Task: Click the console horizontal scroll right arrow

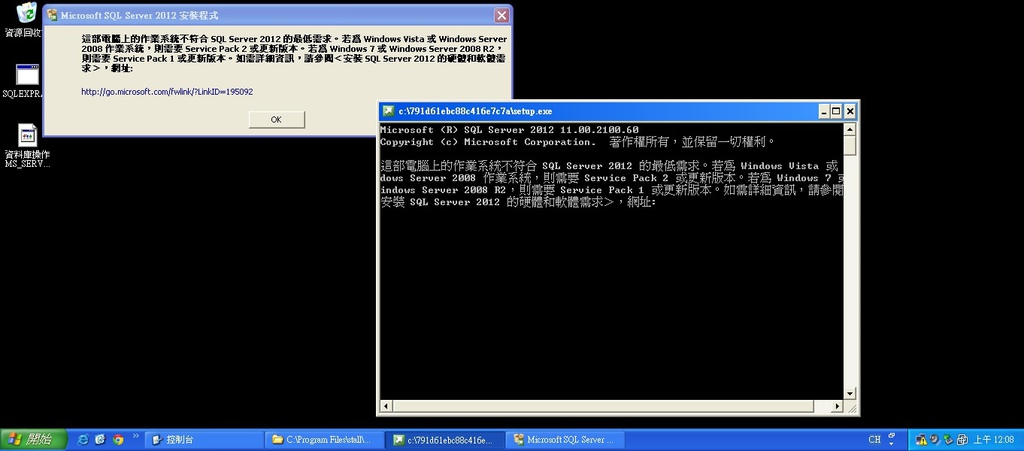Action: coord(838,407)
